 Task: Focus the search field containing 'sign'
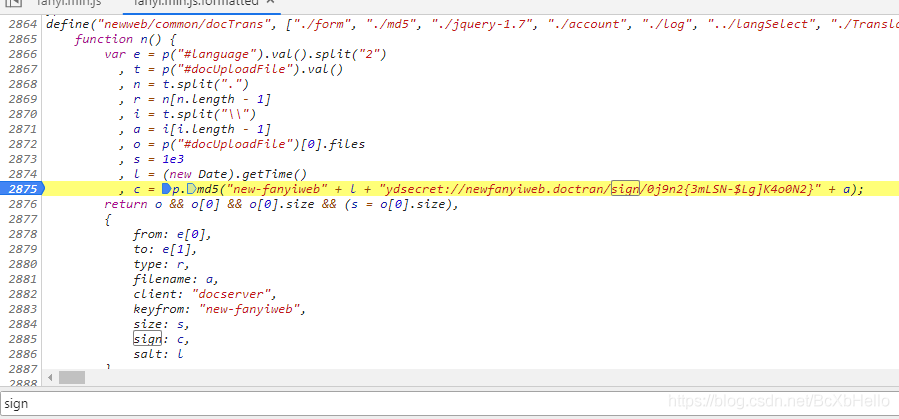[x=450, y=404]
